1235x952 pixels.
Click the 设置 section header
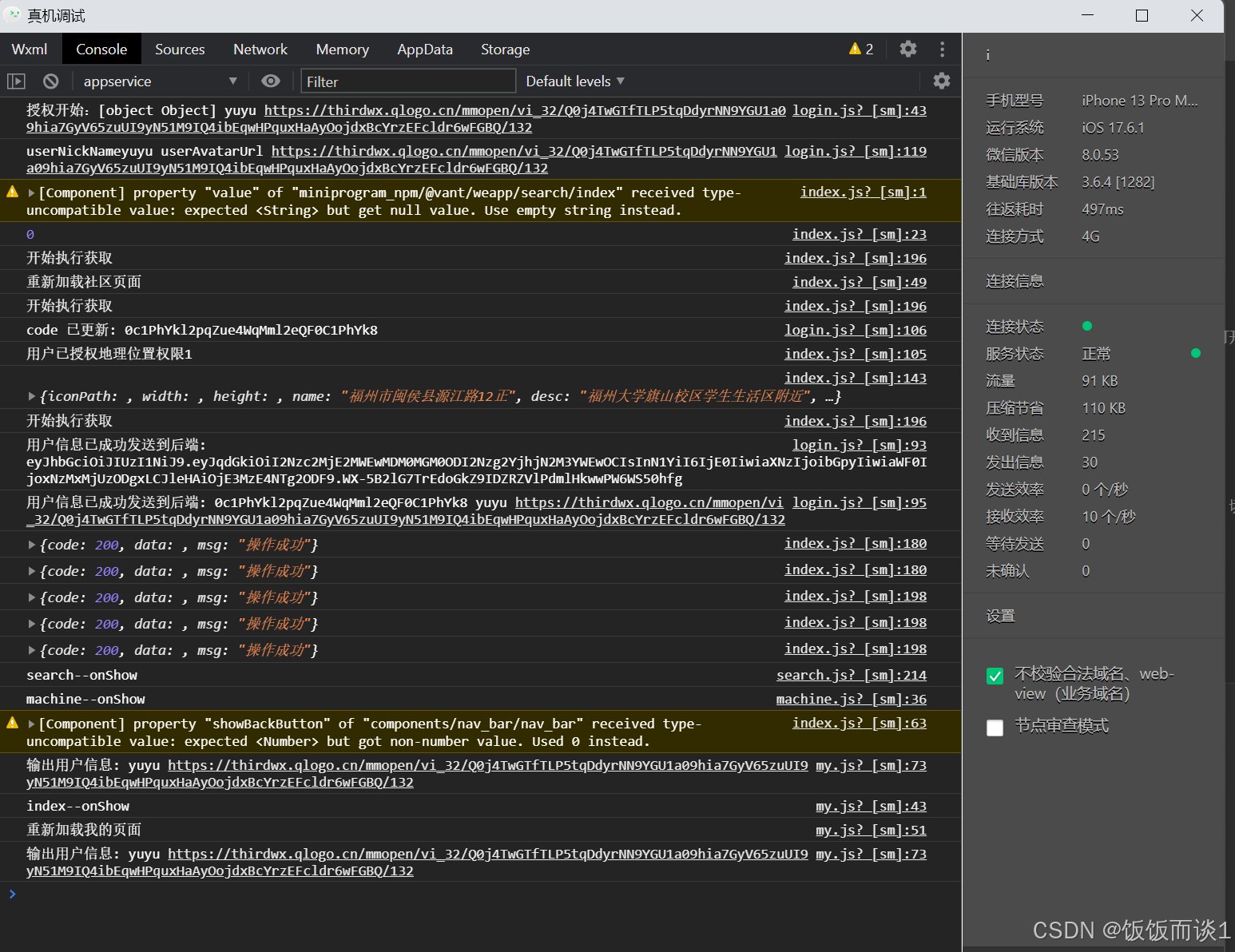coord(1000,616)
